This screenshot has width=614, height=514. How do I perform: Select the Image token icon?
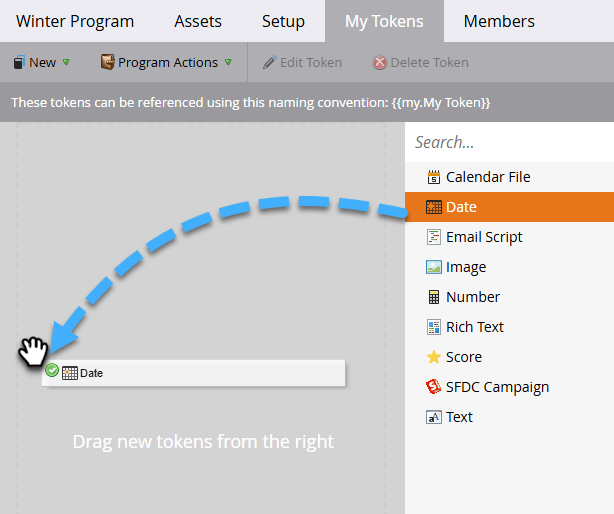pos(433,267)
